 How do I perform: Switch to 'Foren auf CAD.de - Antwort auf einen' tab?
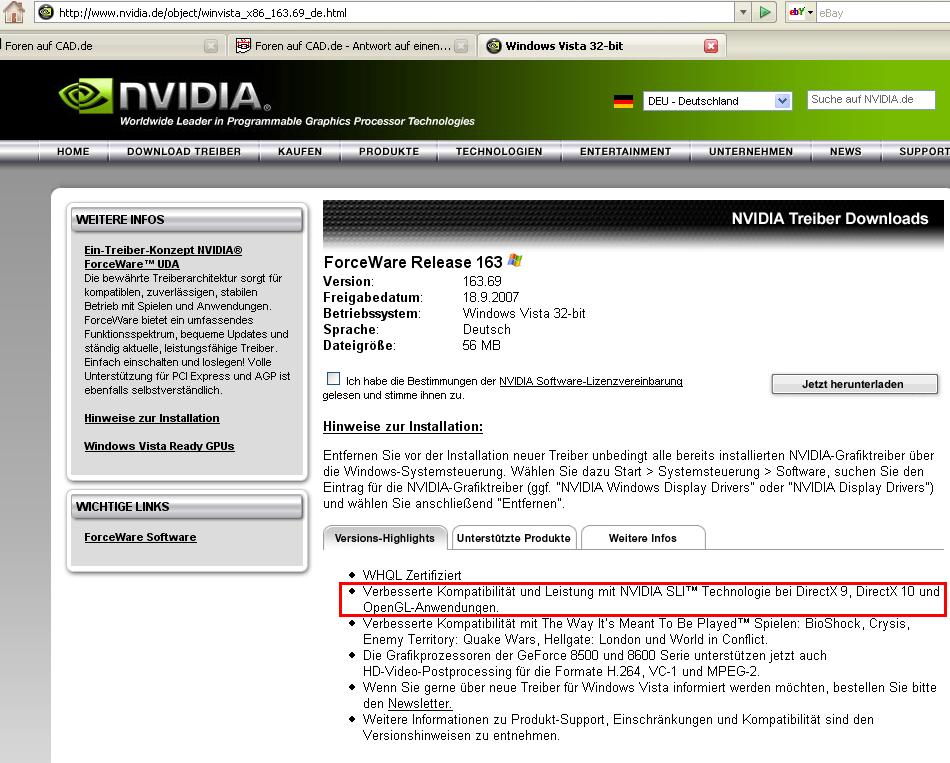point(351,46)
